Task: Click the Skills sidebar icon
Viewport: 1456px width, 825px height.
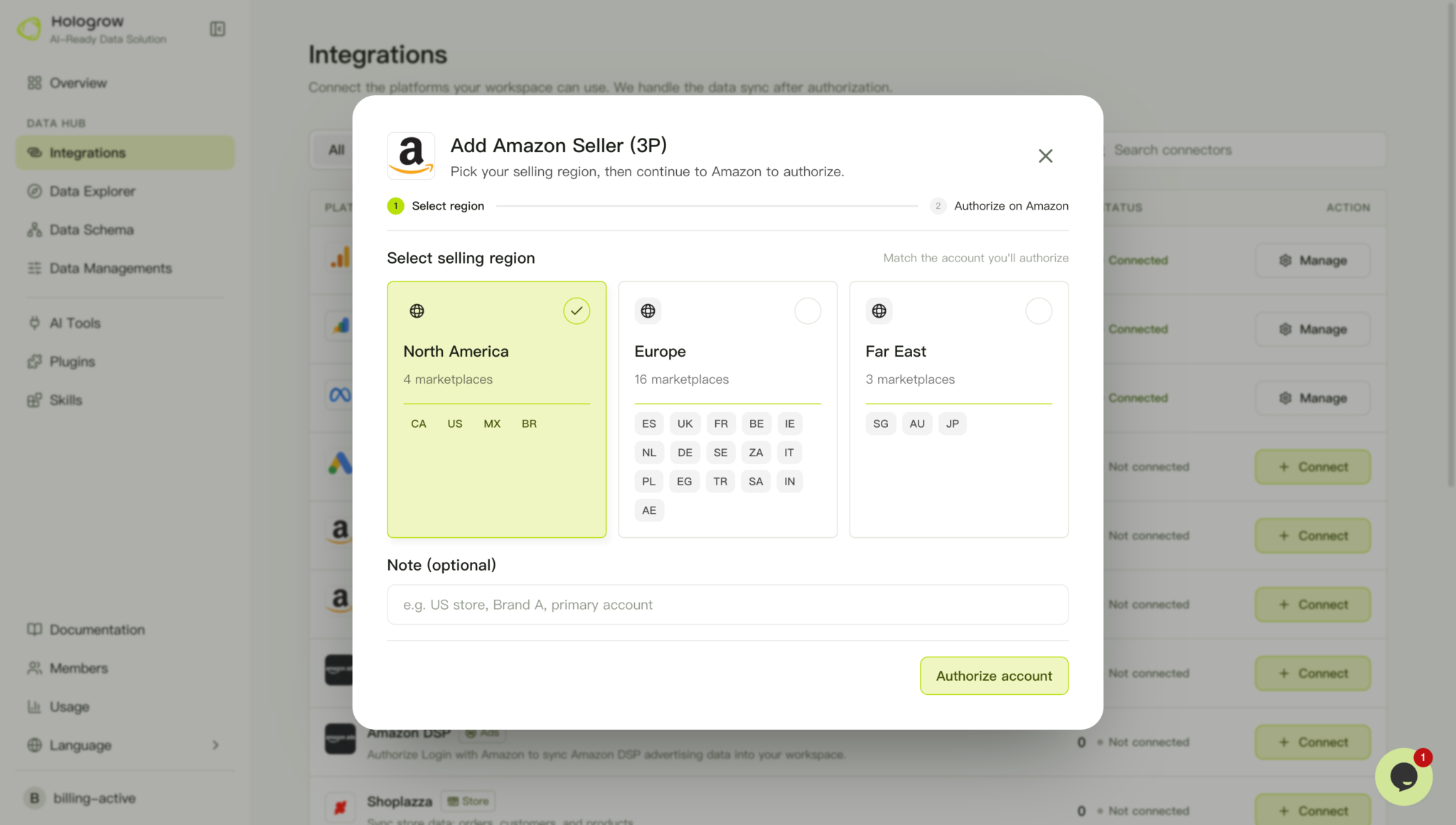Action: coord(34,400)
